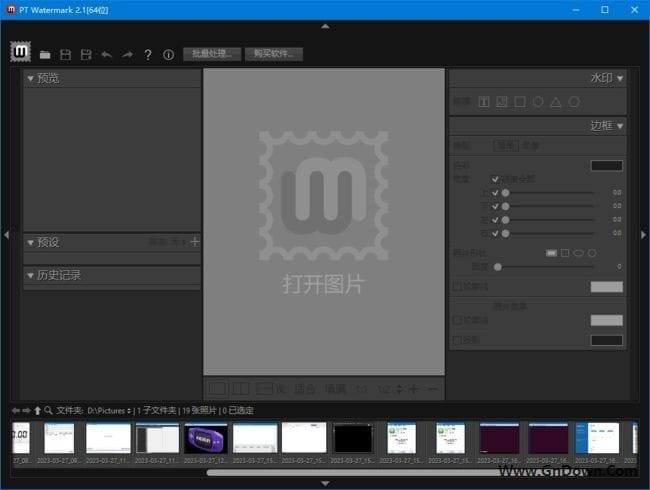Viewport: 650px width, 490px height.
Task: Collapse the 预览 preview panel
Action: tap(30, 78)
